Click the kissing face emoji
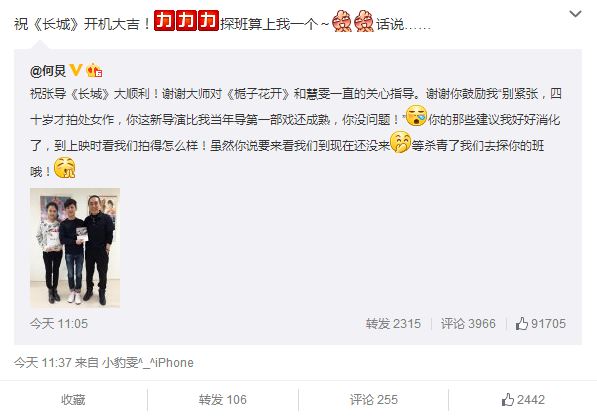The height and width of the screenshot is (418, 597). coord(65,168)
